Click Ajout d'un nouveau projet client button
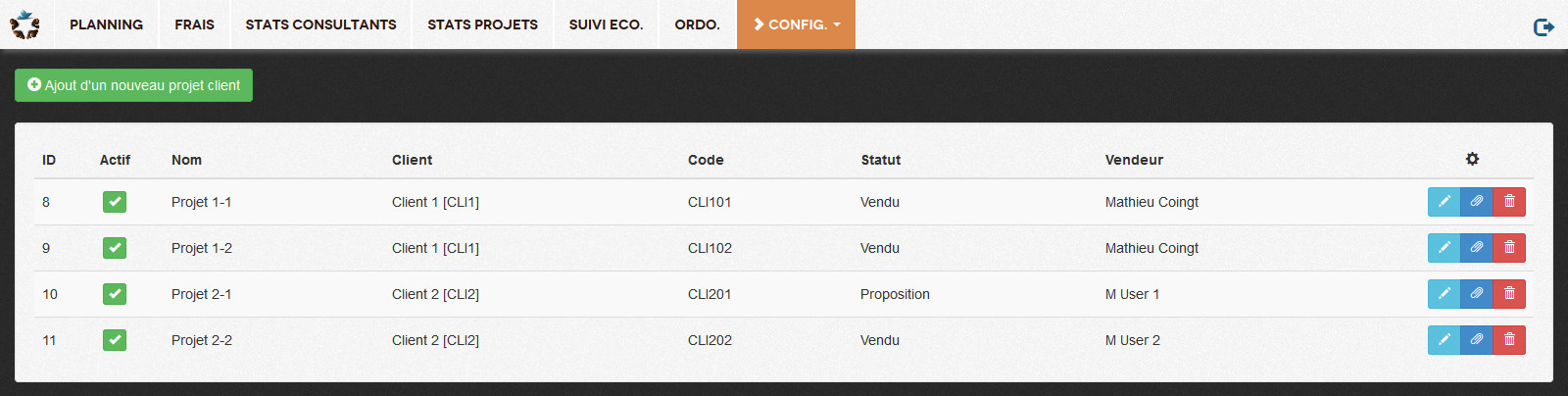 [133, 85]
